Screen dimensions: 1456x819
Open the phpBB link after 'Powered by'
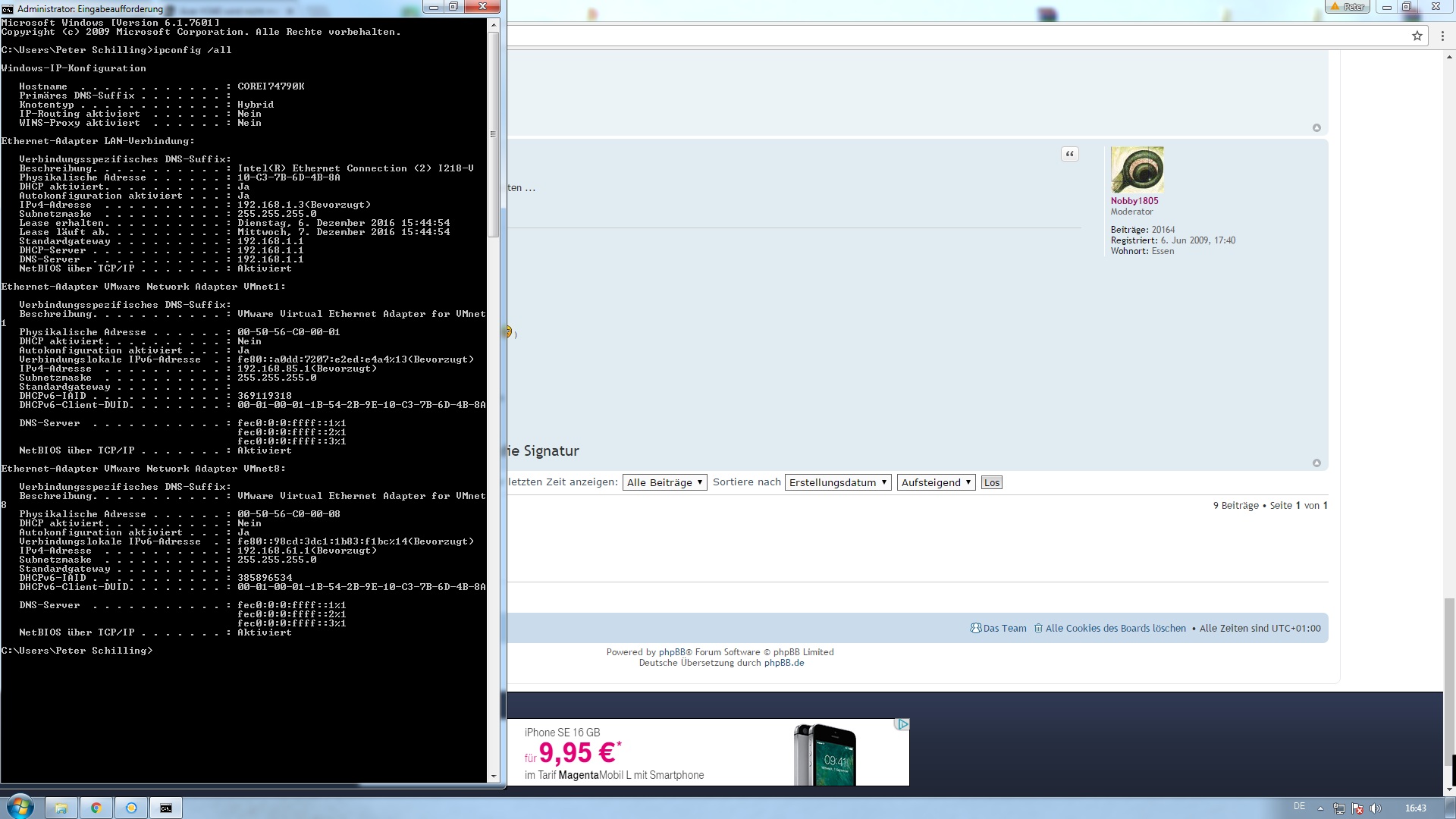pos(672,652)
